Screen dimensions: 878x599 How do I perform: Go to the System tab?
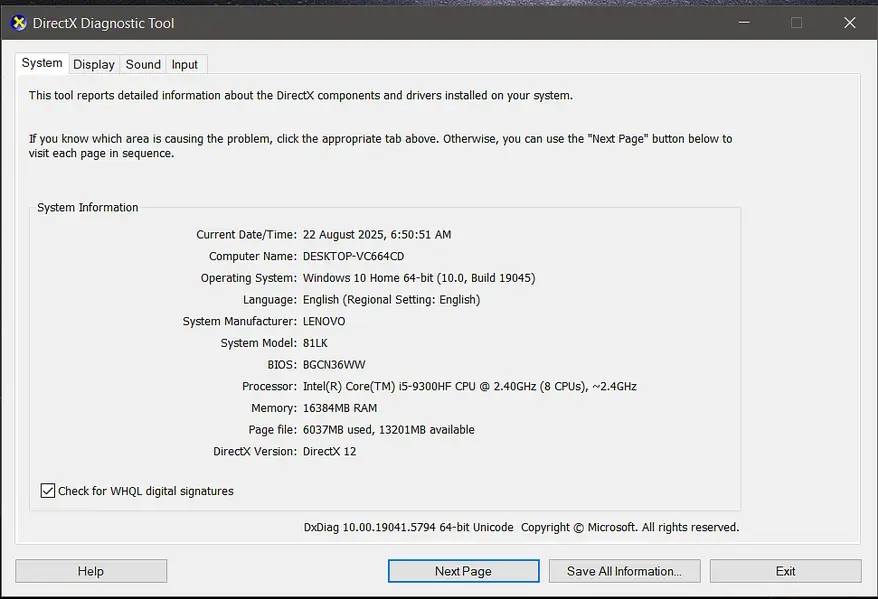click(42, 63)
